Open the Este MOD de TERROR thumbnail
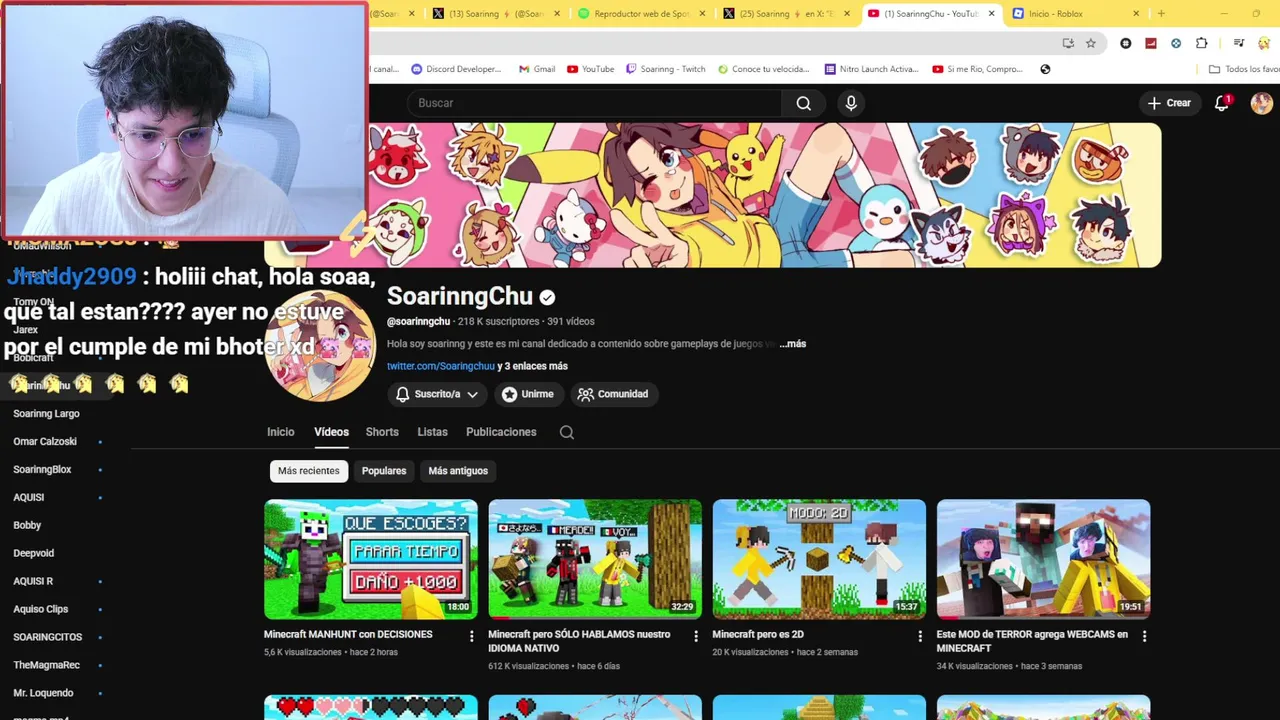The image size is (1280, 720). (1043, 560)
